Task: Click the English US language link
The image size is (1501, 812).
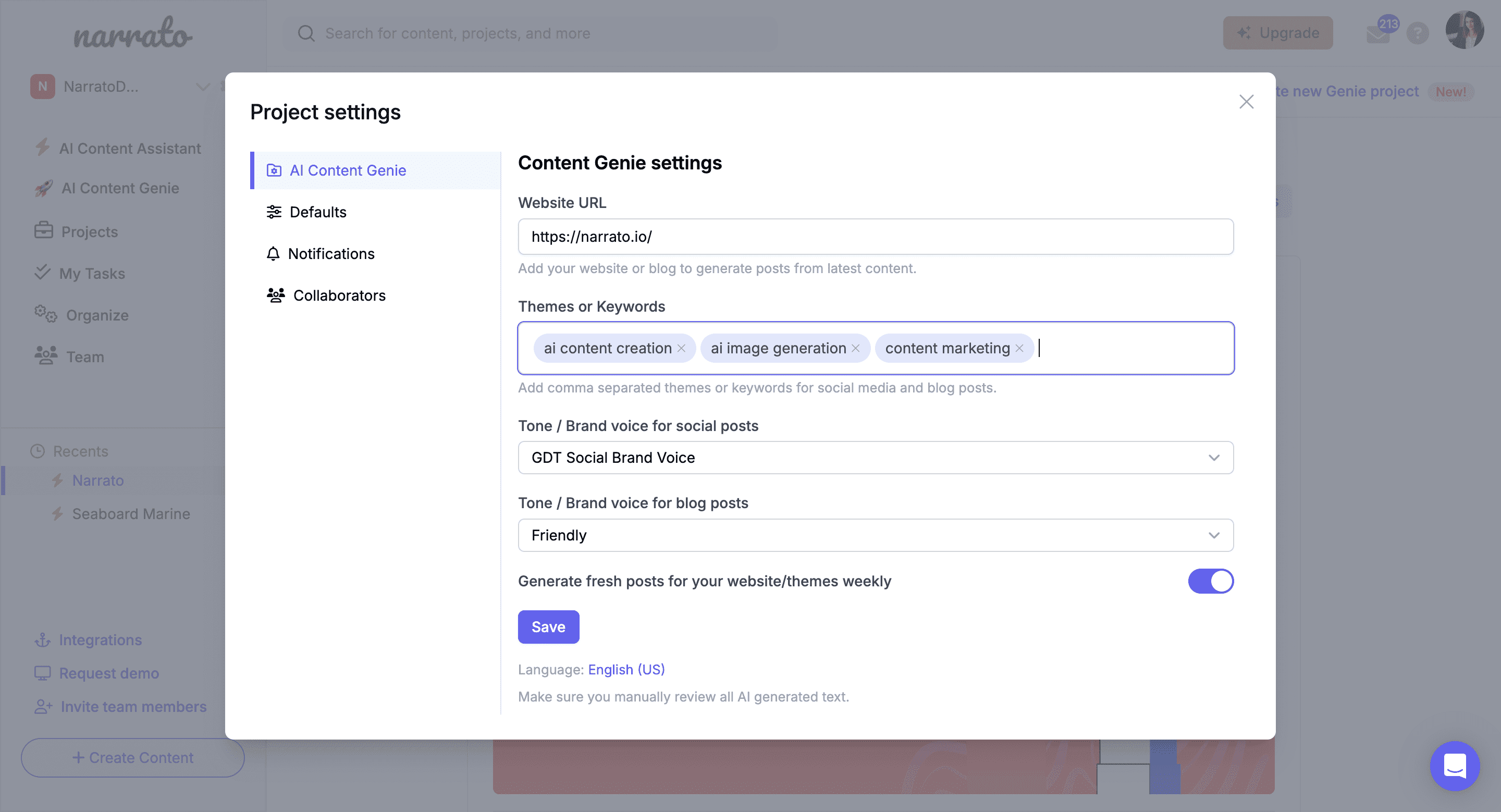Action: pos(627,669)
